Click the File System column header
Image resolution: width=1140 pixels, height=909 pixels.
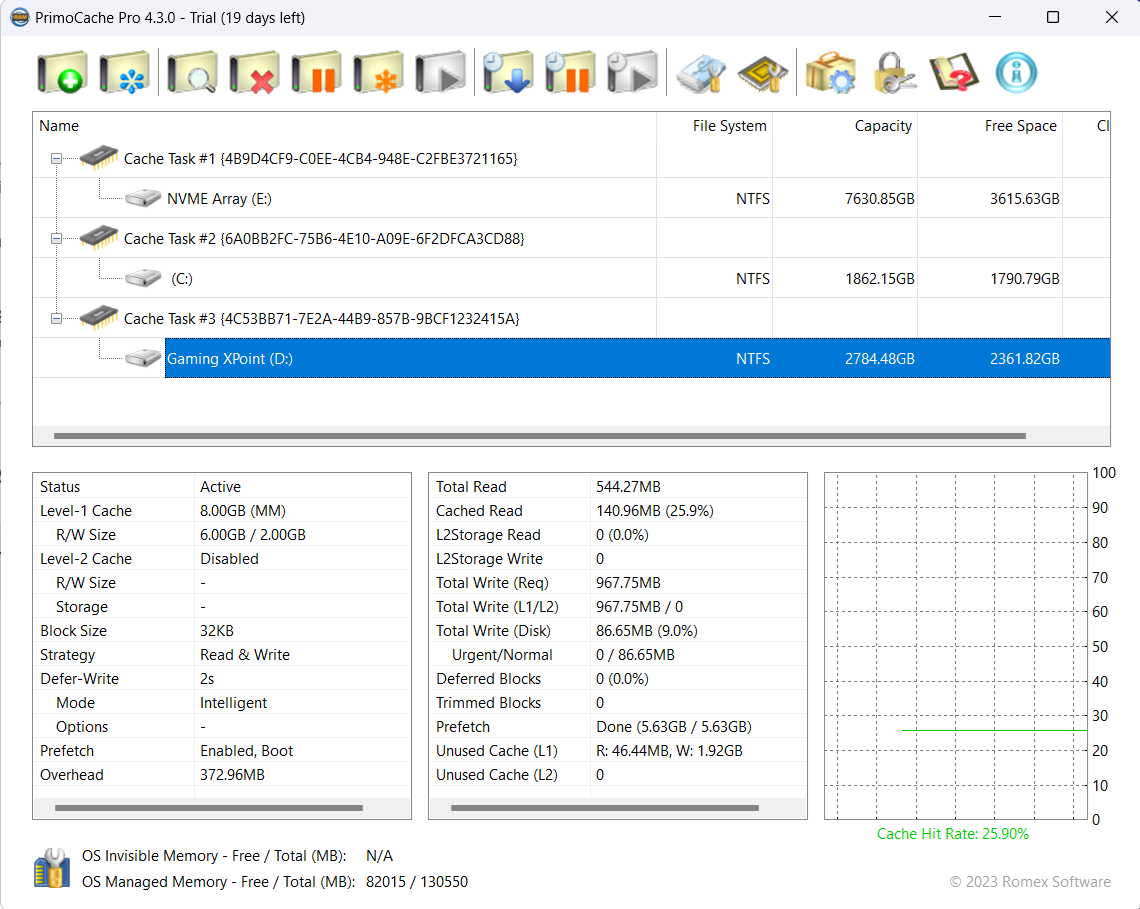729,126
